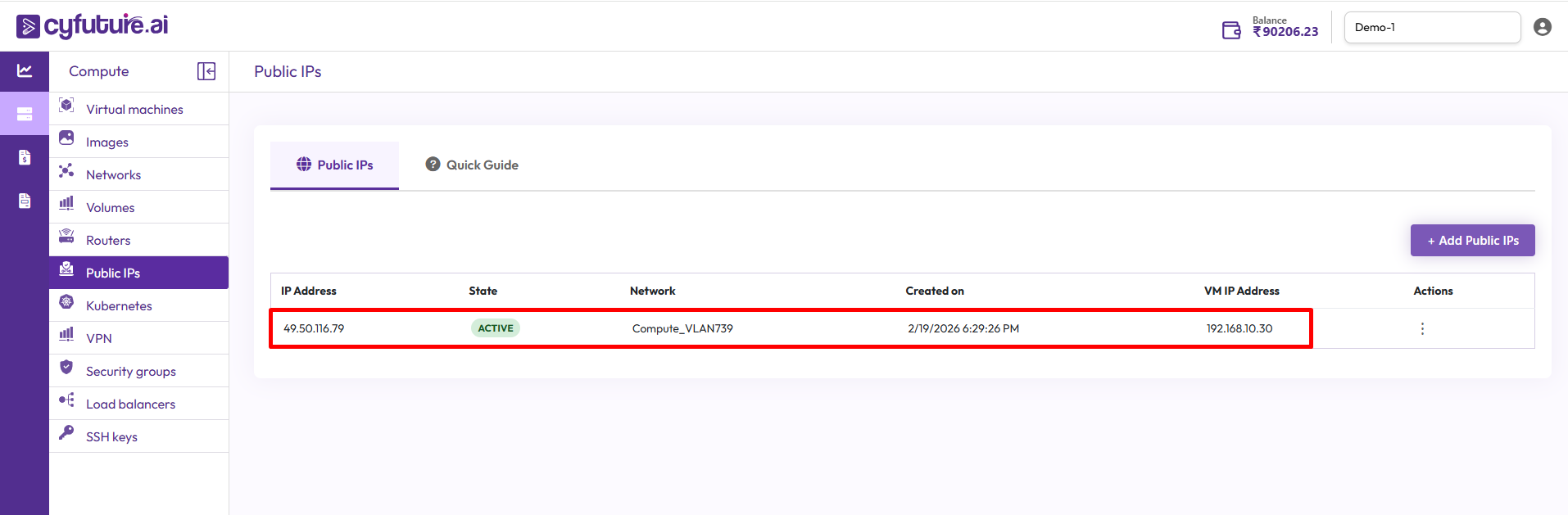Click the Routers router icon

point(66,237)
